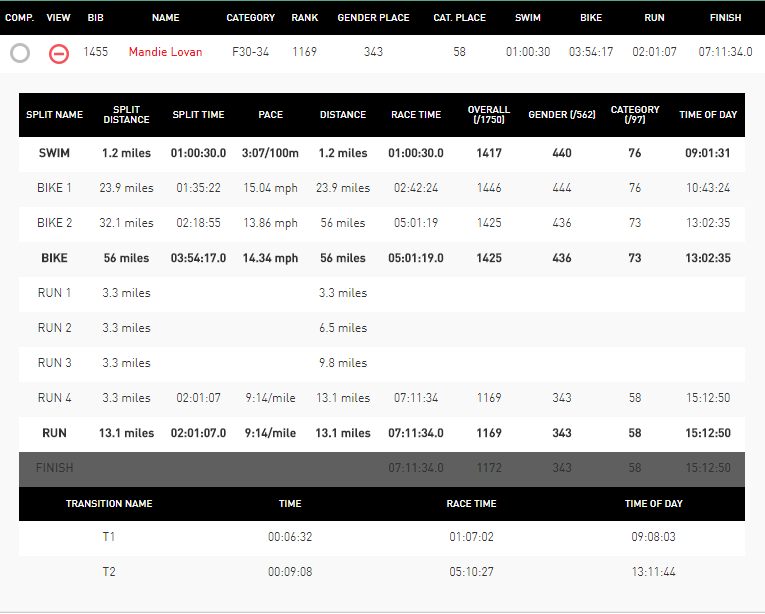Click the CATEGORY (/97) header
The width and height of the screenshot is (765, 614).
point(635,115)
